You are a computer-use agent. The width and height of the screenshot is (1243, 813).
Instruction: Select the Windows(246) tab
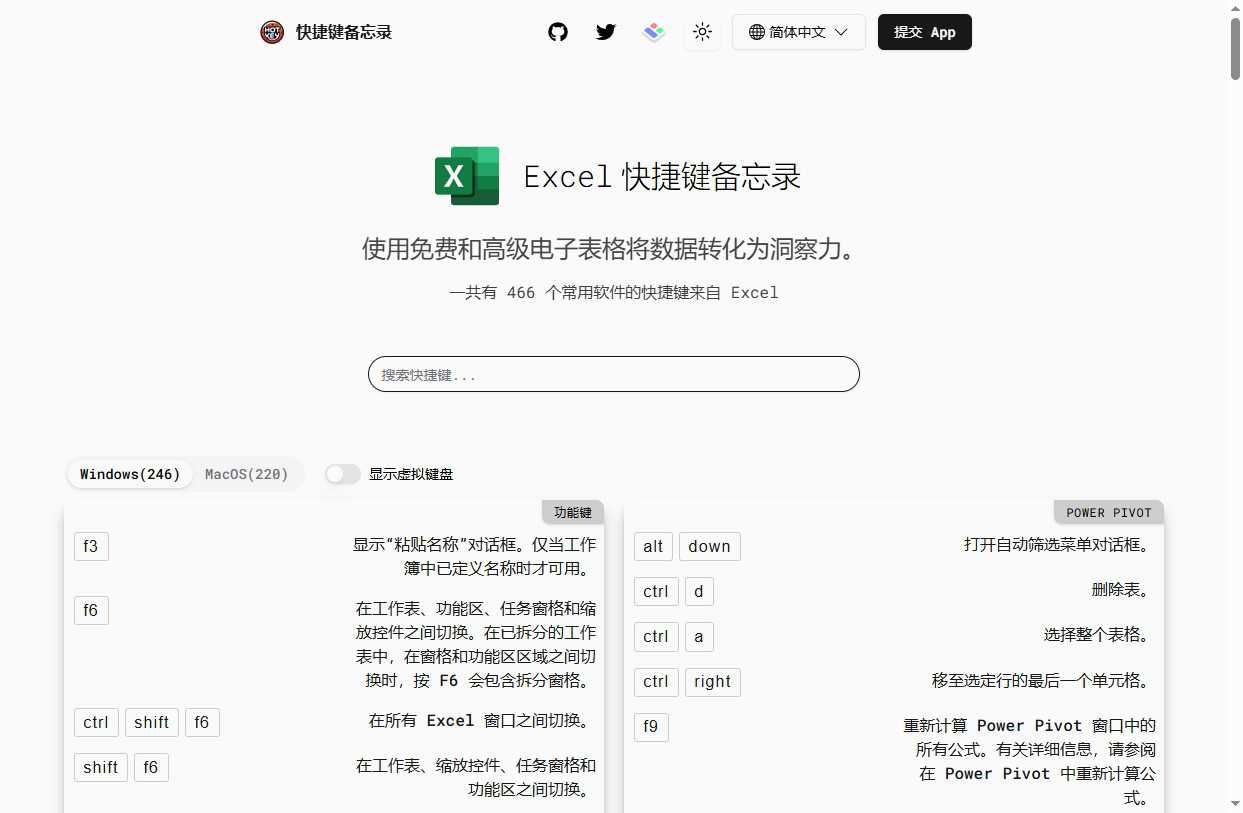click(x=129, y=474)
